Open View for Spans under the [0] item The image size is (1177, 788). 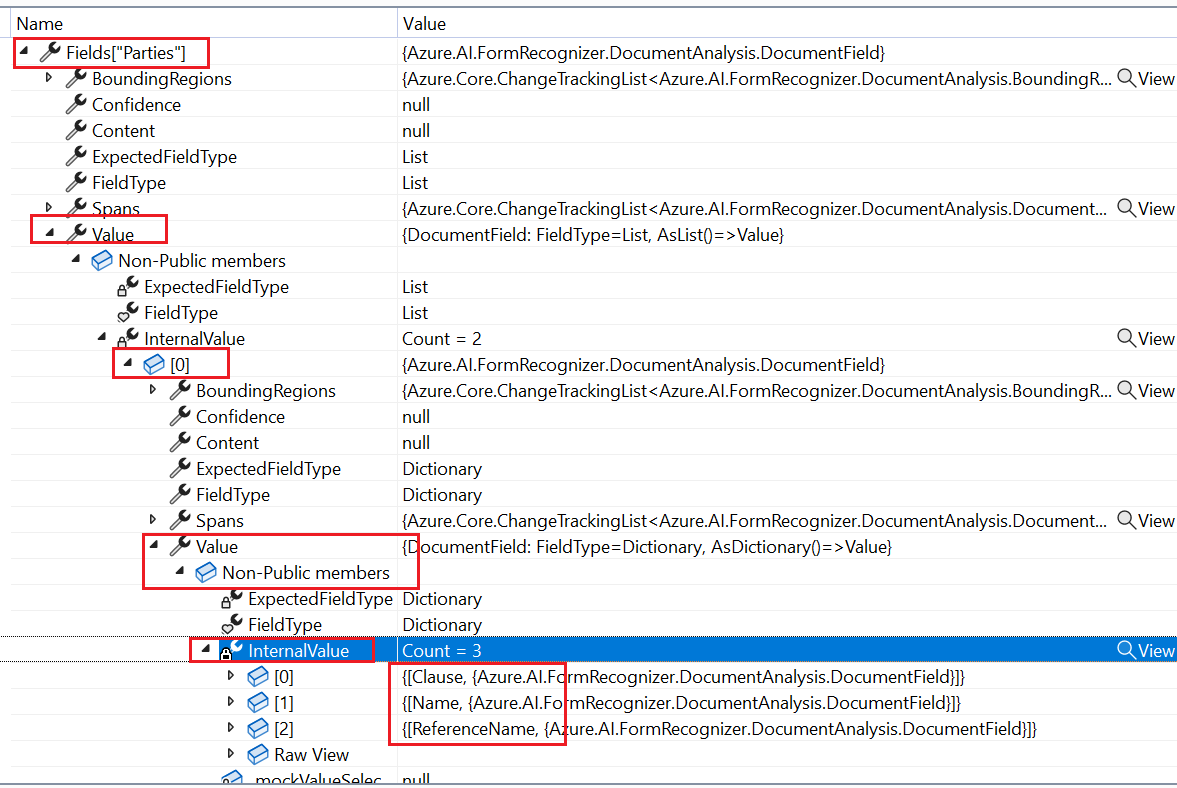[x=1145, y=520]
